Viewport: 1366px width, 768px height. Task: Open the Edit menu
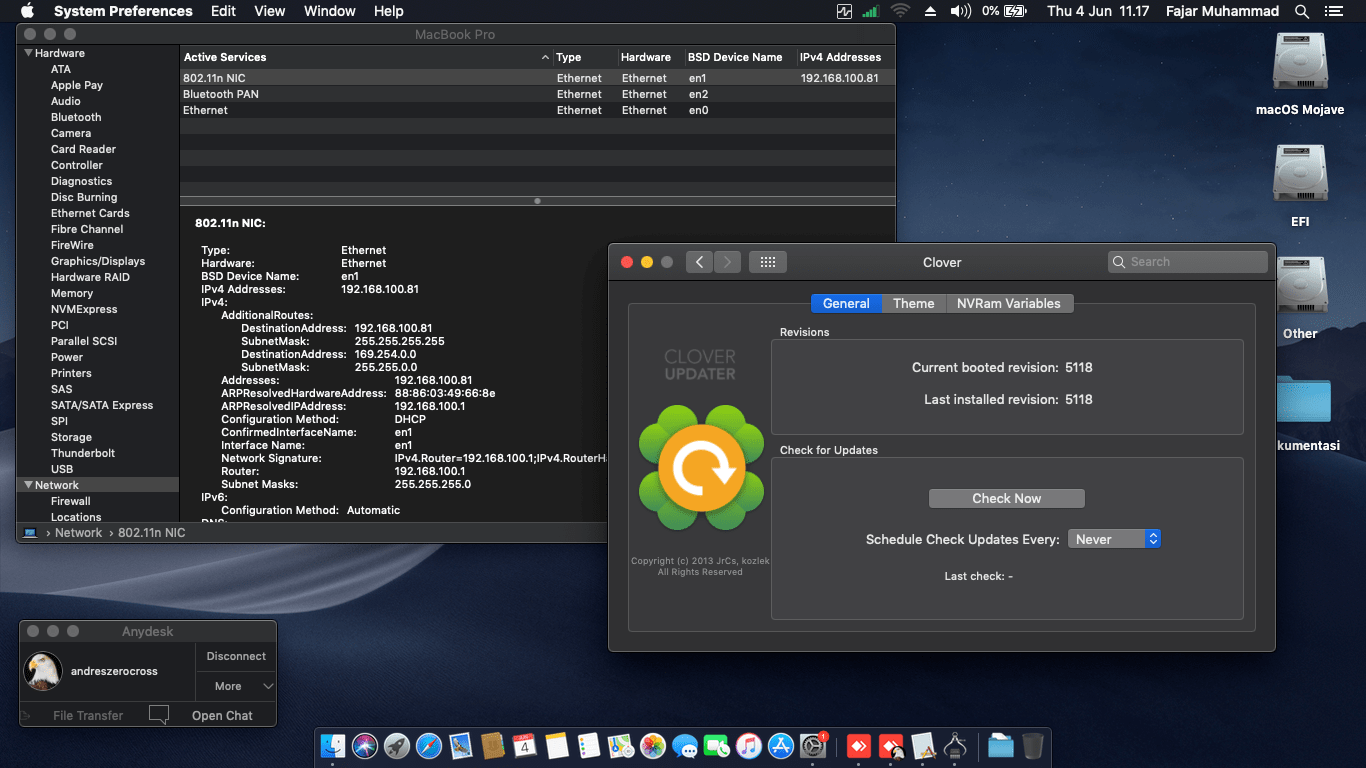(224, 11)
